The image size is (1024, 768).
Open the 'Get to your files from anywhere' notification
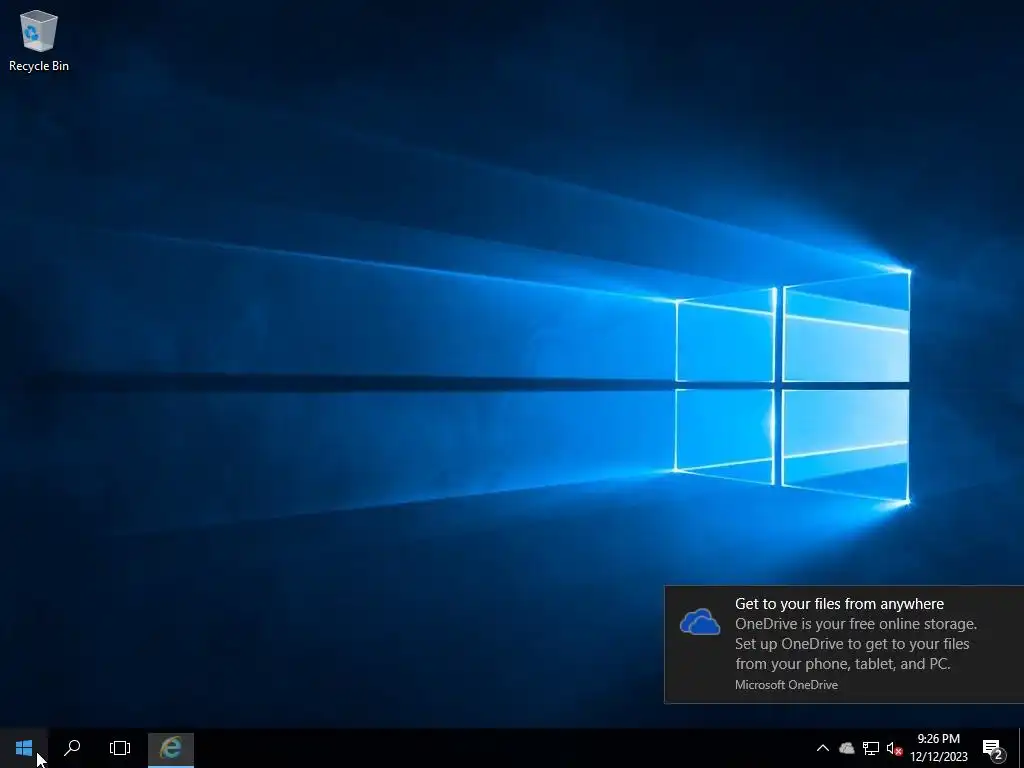pos(844,645)
